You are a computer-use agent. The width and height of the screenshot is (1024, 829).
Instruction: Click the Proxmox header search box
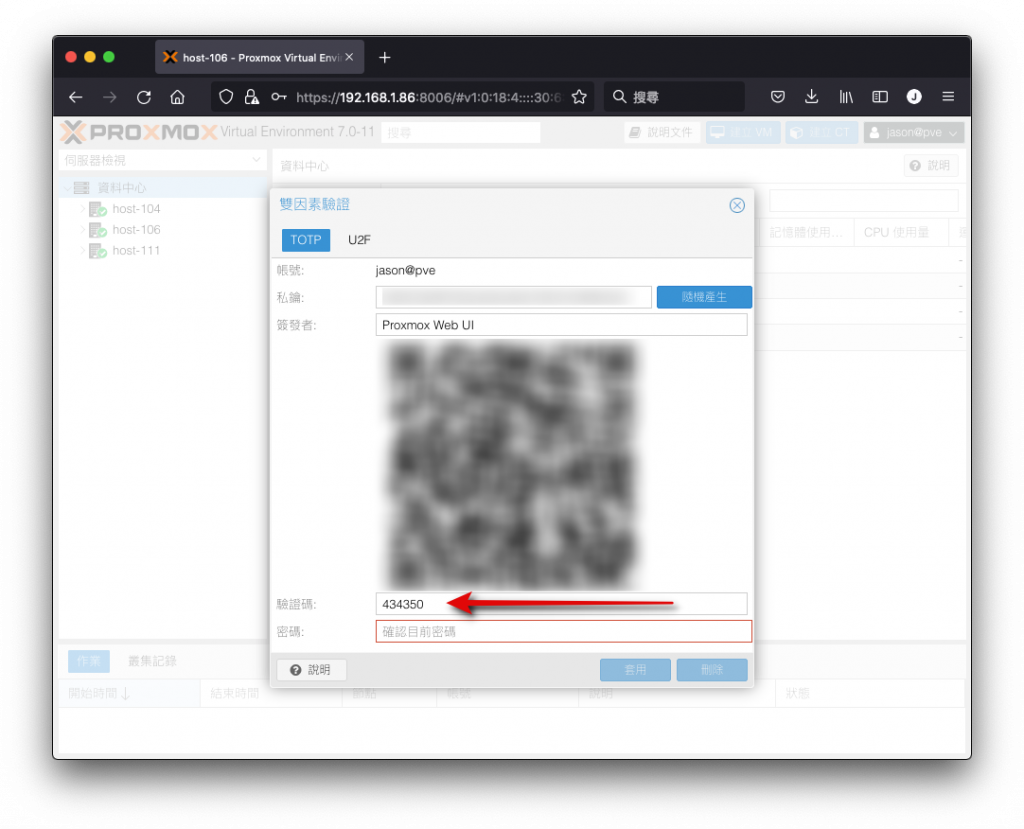[x=460, y=133]
